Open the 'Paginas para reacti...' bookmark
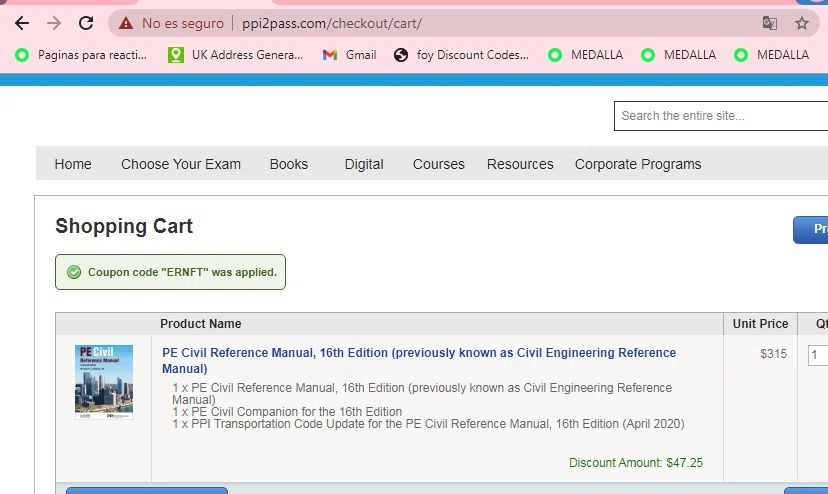This screenshot has width=828, height=494. point(81,55)
